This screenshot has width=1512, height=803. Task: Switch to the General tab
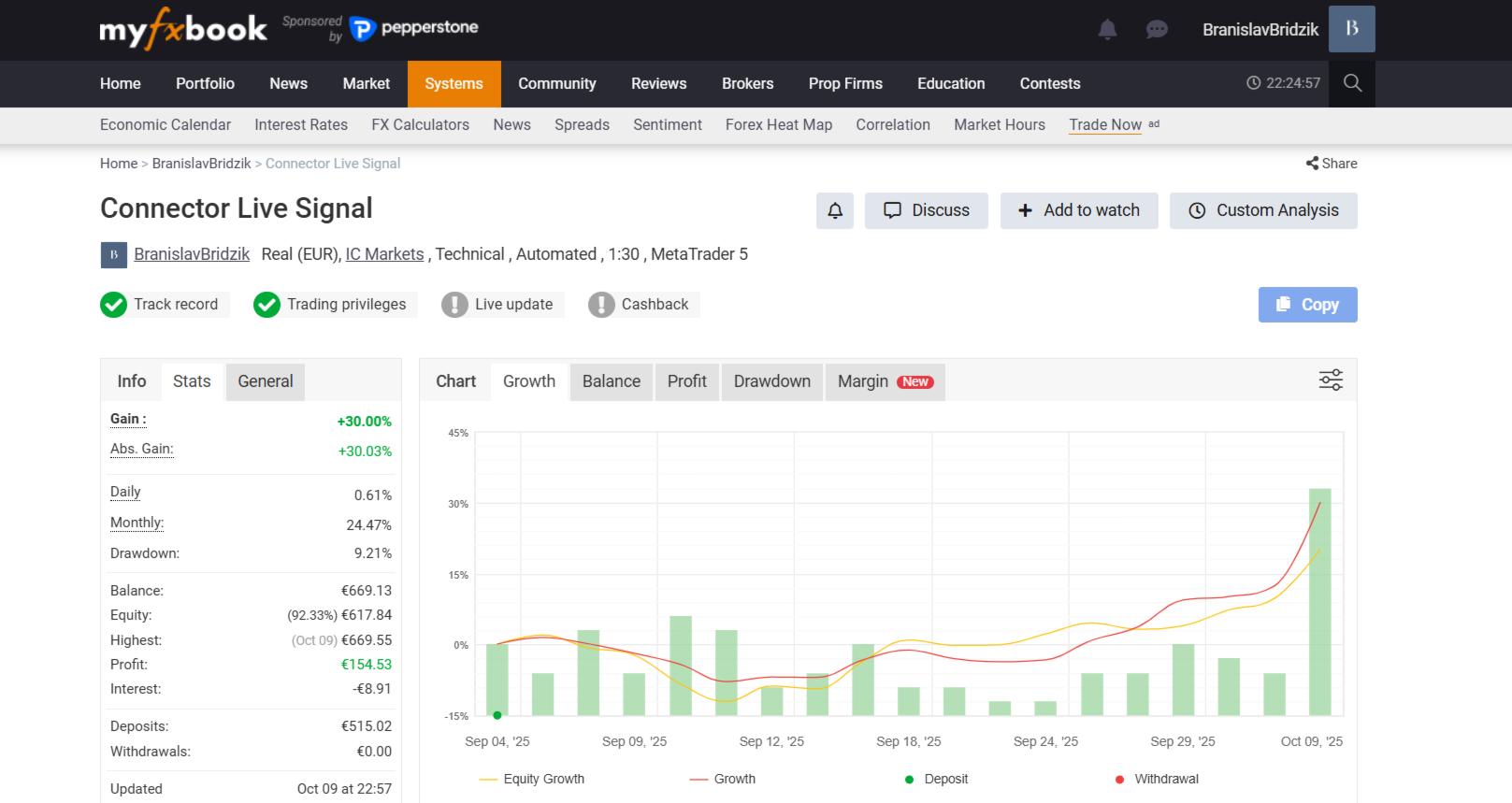click(266, 381)
